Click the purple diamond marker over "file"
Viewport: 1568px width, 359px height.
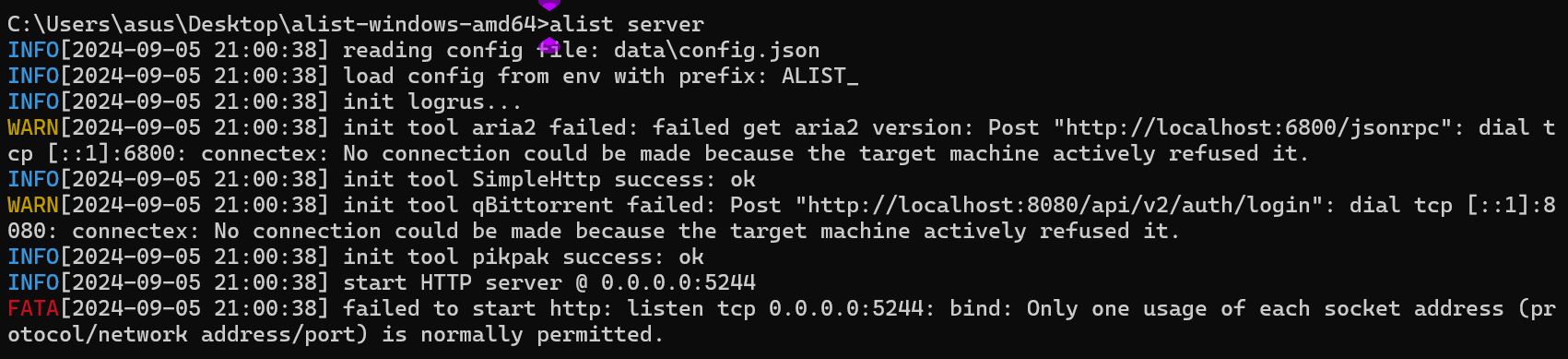click(548, 45)
